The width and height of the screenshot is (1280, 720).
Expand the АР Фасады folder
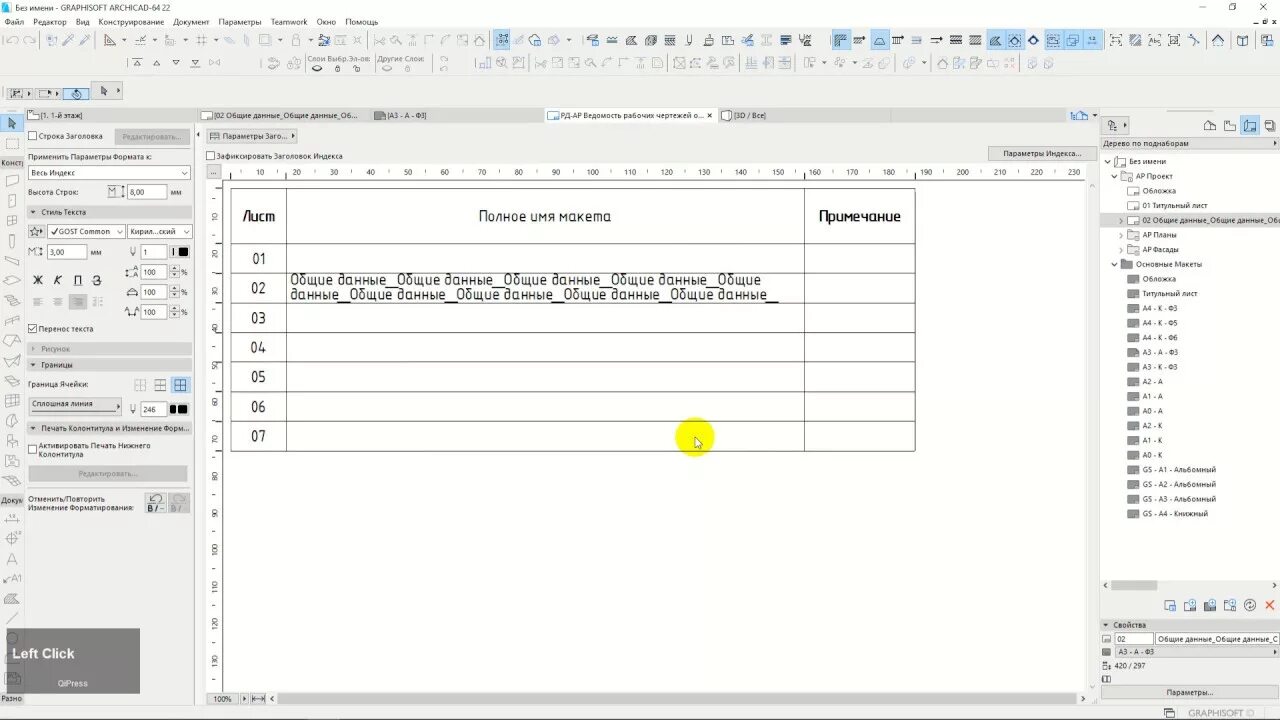(1121, 250)
